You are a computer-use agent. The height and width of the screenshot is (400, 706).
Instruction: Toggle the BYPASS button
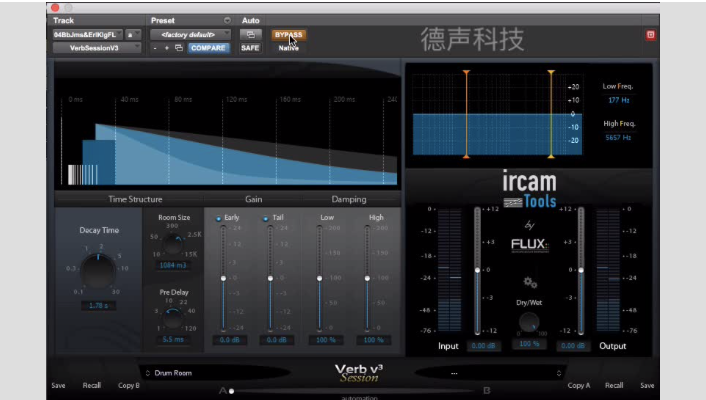(x=289, y=35)
